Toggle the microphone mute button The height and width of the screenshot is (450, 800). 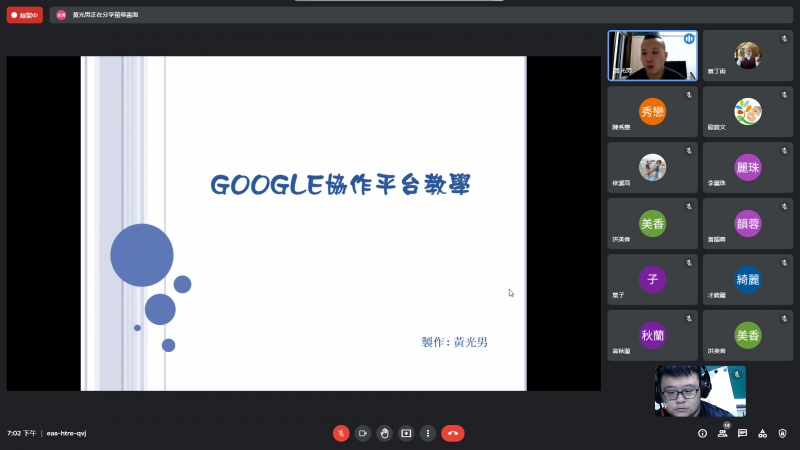(x=341, y=433)
